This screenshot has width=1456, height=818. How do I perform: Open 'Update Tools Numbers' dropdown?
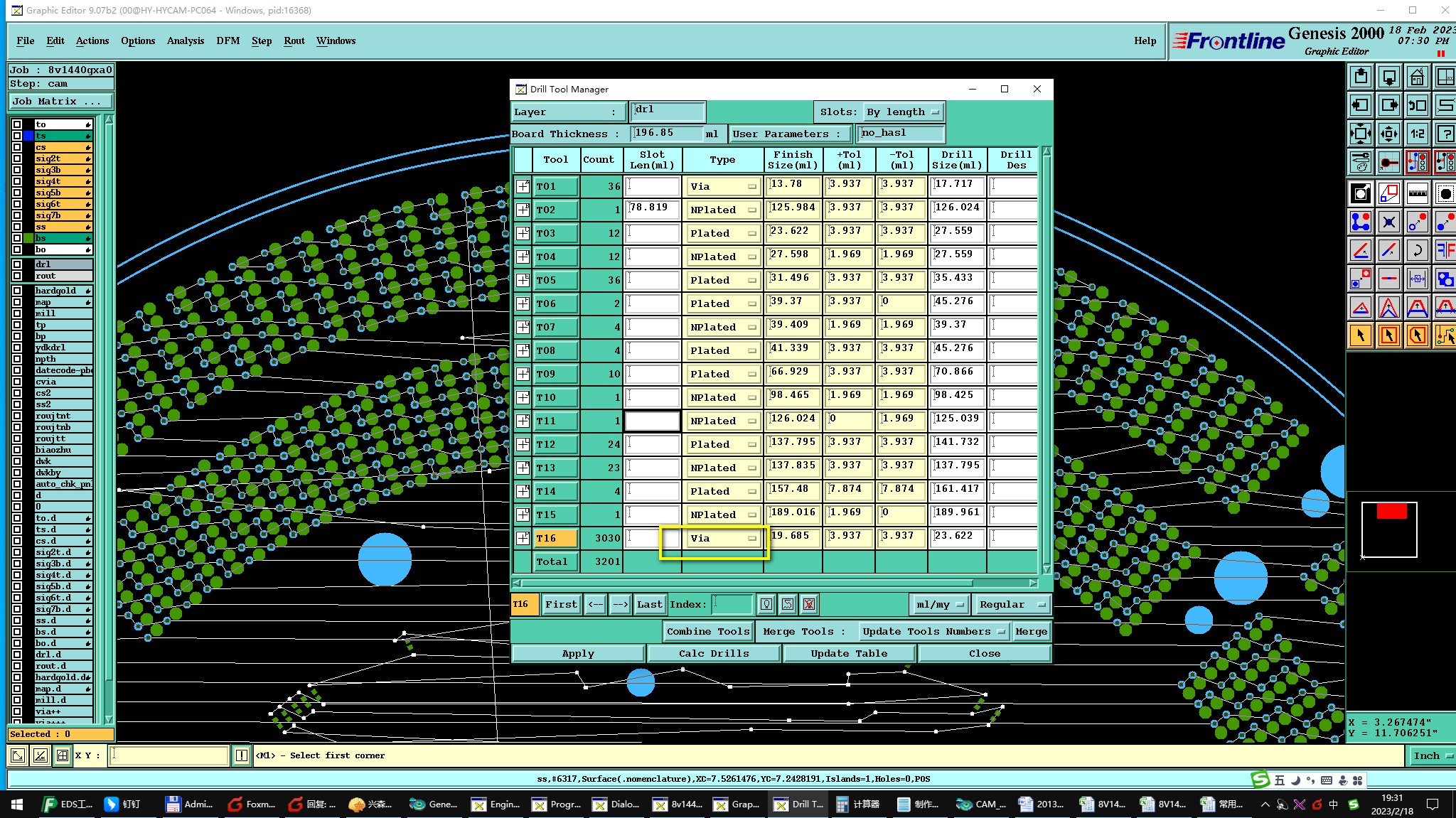[933, 631]
